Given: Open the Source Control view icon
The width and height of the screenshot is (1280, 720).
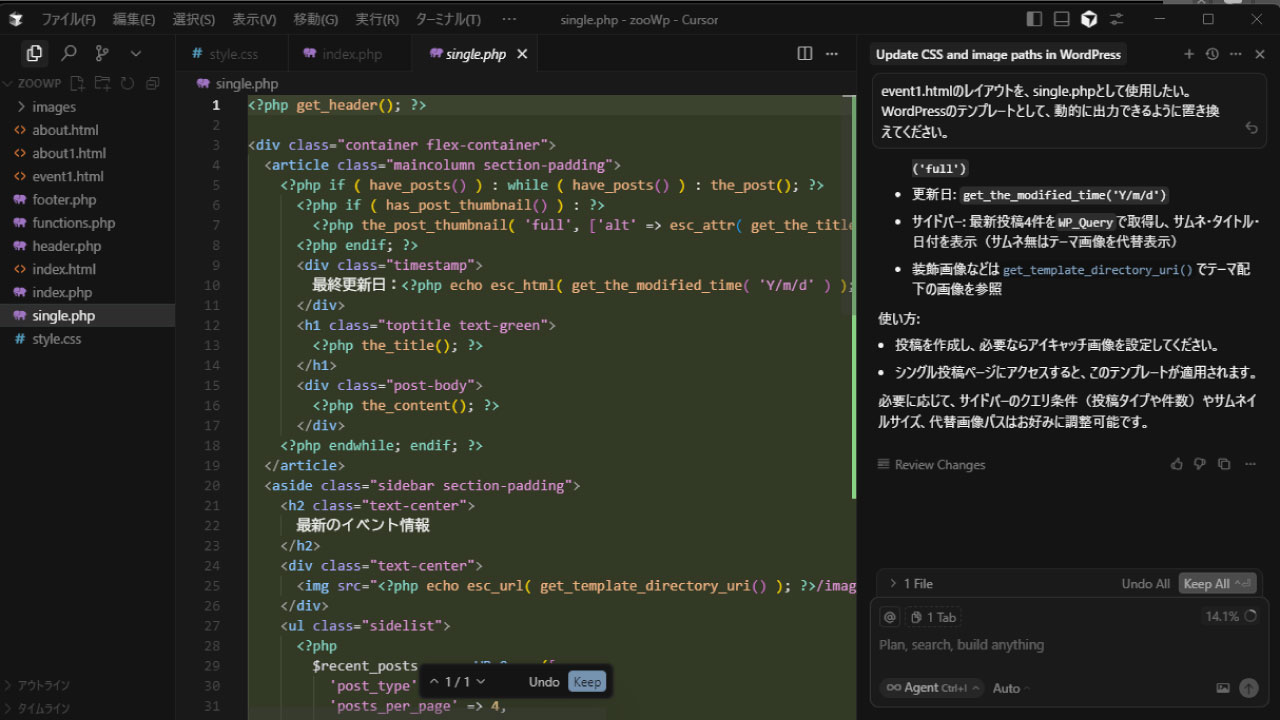Looking at the screenshot, I should [102, 53].
